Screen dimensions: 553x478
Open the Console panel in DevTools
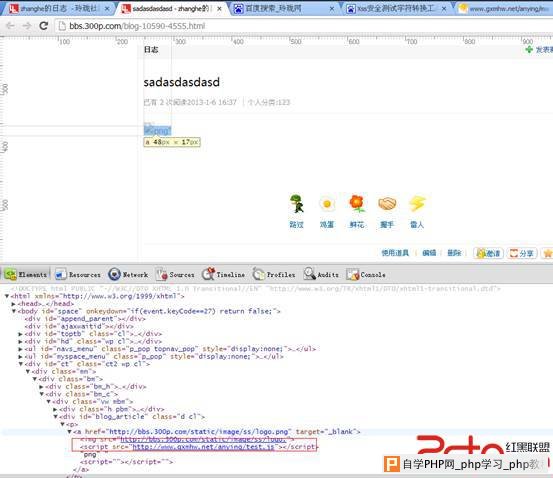366,274
